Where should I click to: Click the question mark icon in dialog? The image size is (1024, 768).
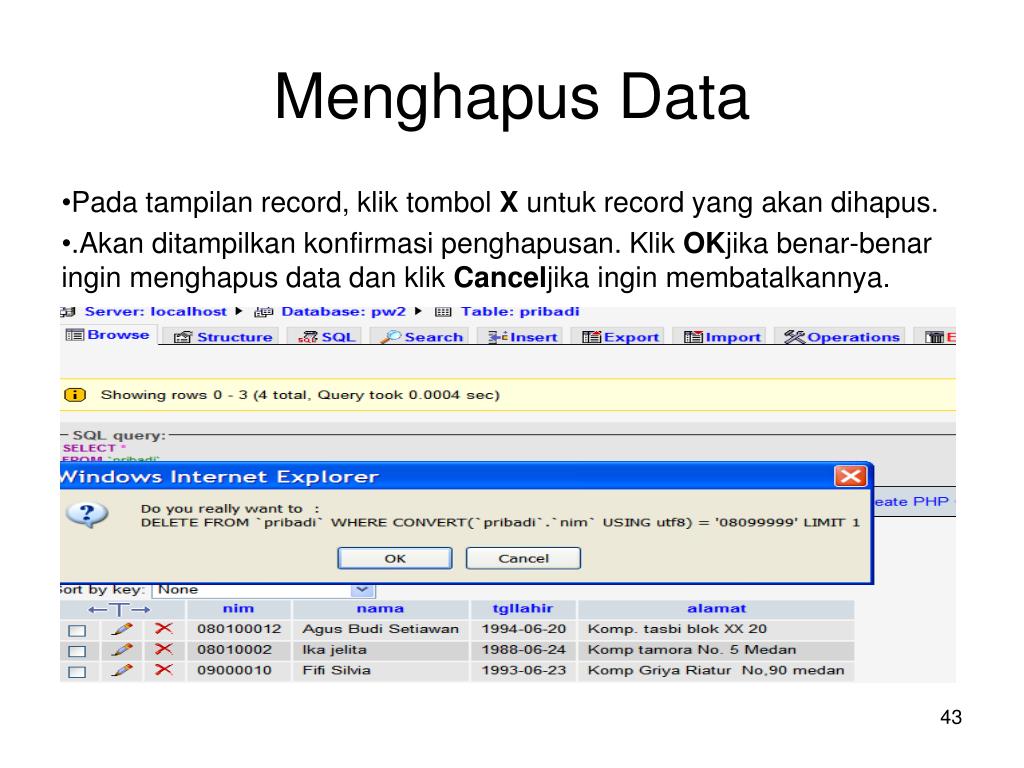[88, 514]
